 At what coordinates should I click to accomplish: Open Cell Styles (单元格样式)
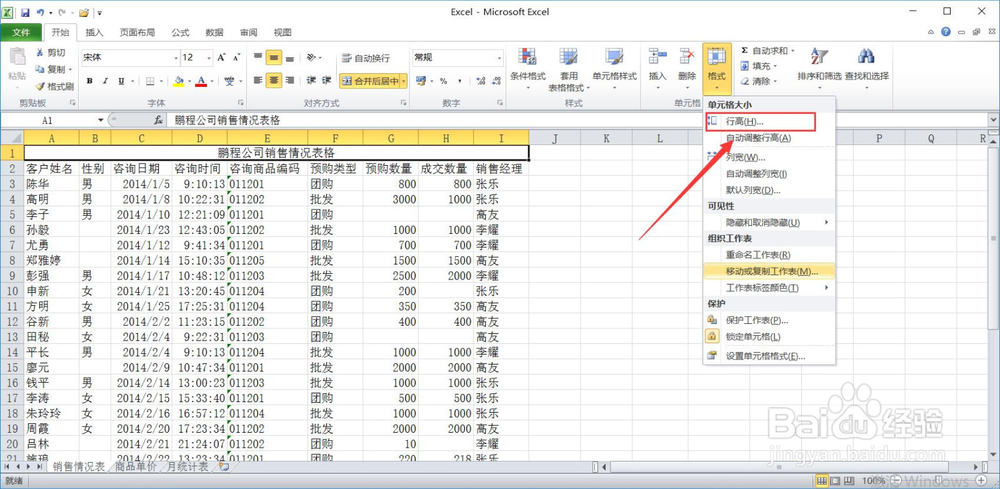point(614,69)
